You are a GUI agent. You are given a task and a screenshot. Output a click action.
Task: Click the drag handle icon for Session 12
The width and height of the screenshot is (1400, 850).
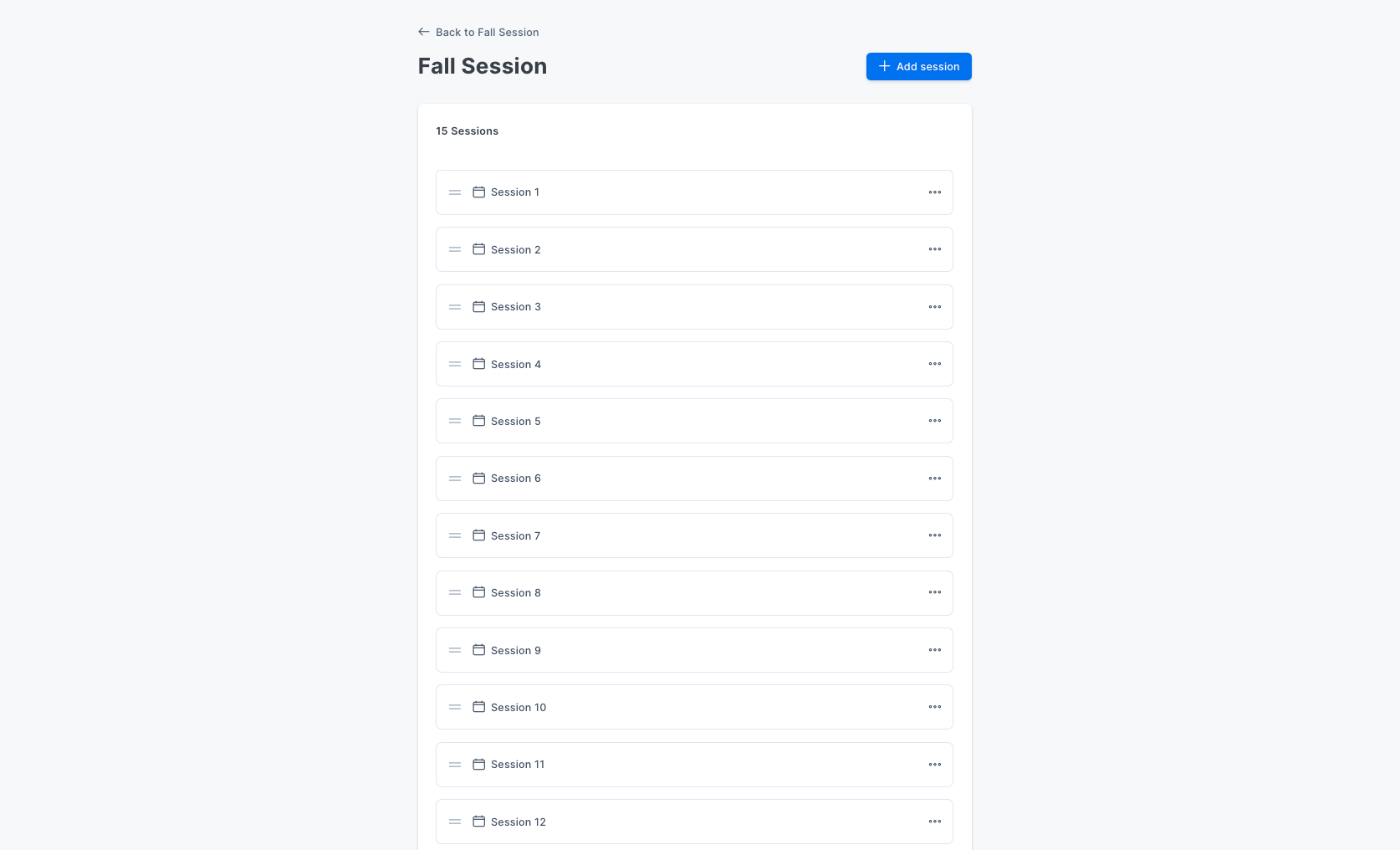[x=455, y=822]
